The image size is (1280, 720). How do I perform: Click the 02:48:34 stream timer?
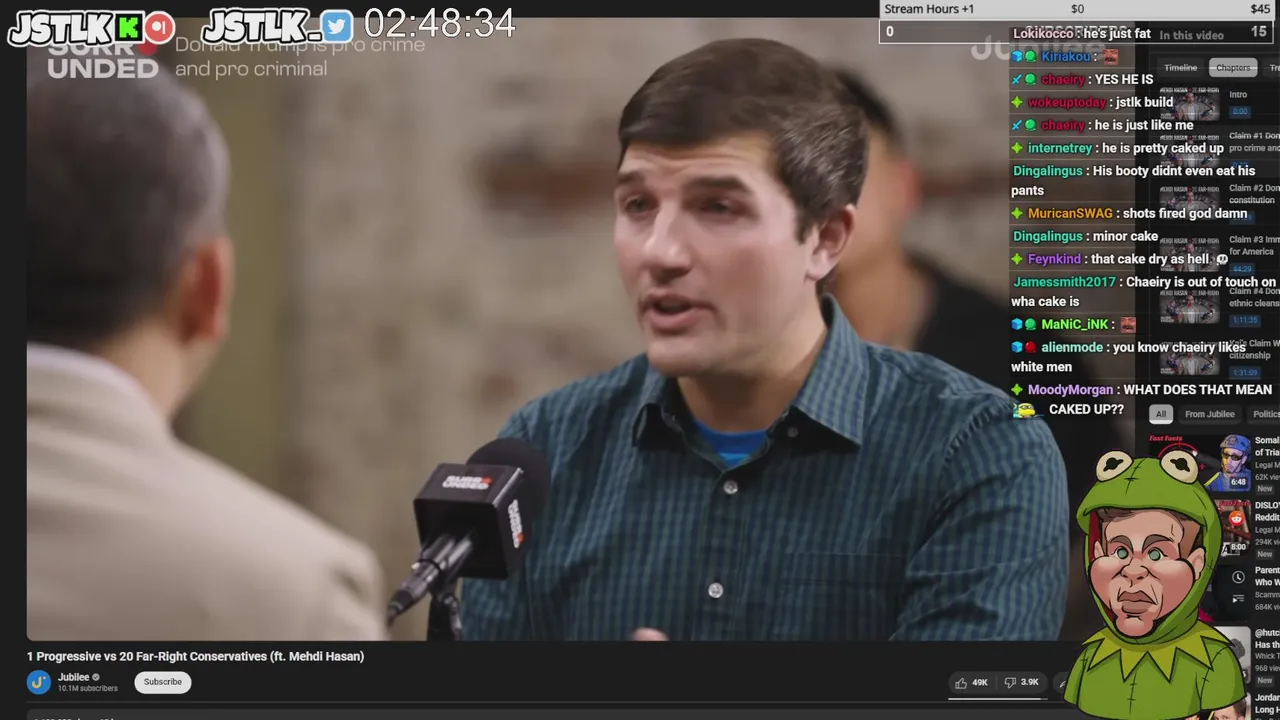(440, 24)
